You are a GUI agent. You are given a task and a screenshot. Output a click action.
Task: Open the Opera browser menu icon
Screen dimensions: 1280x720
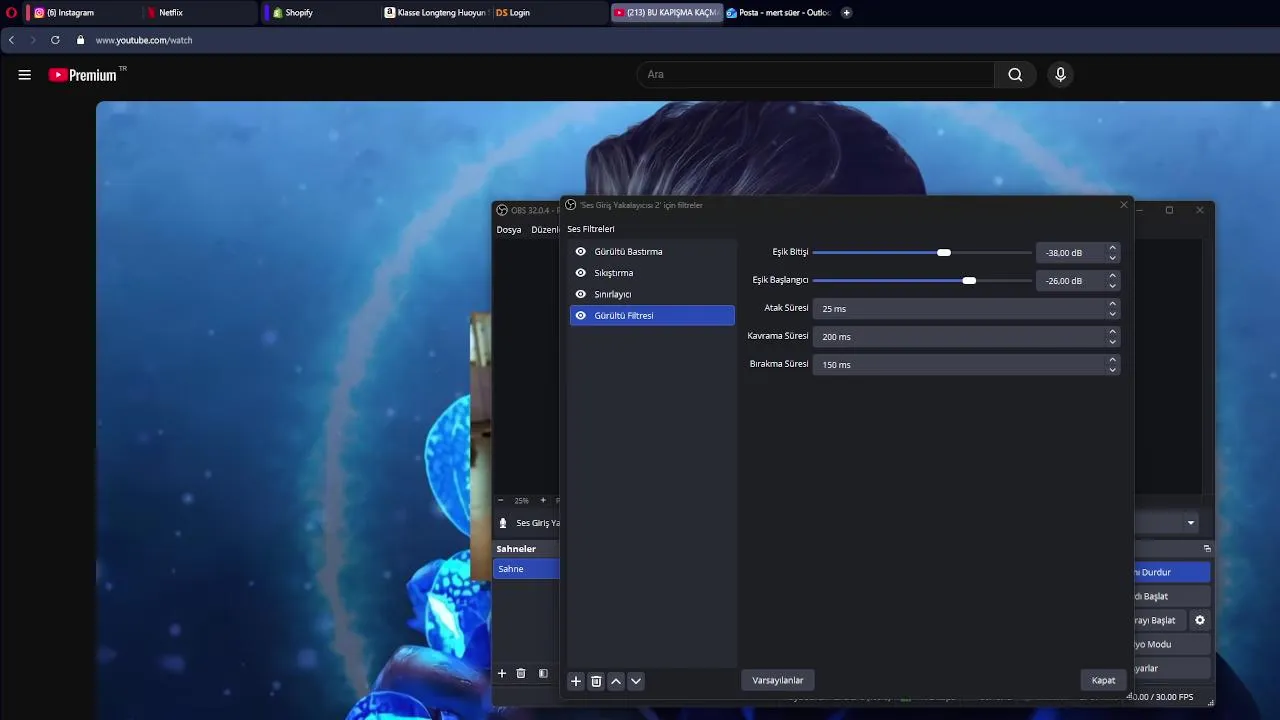12,13
